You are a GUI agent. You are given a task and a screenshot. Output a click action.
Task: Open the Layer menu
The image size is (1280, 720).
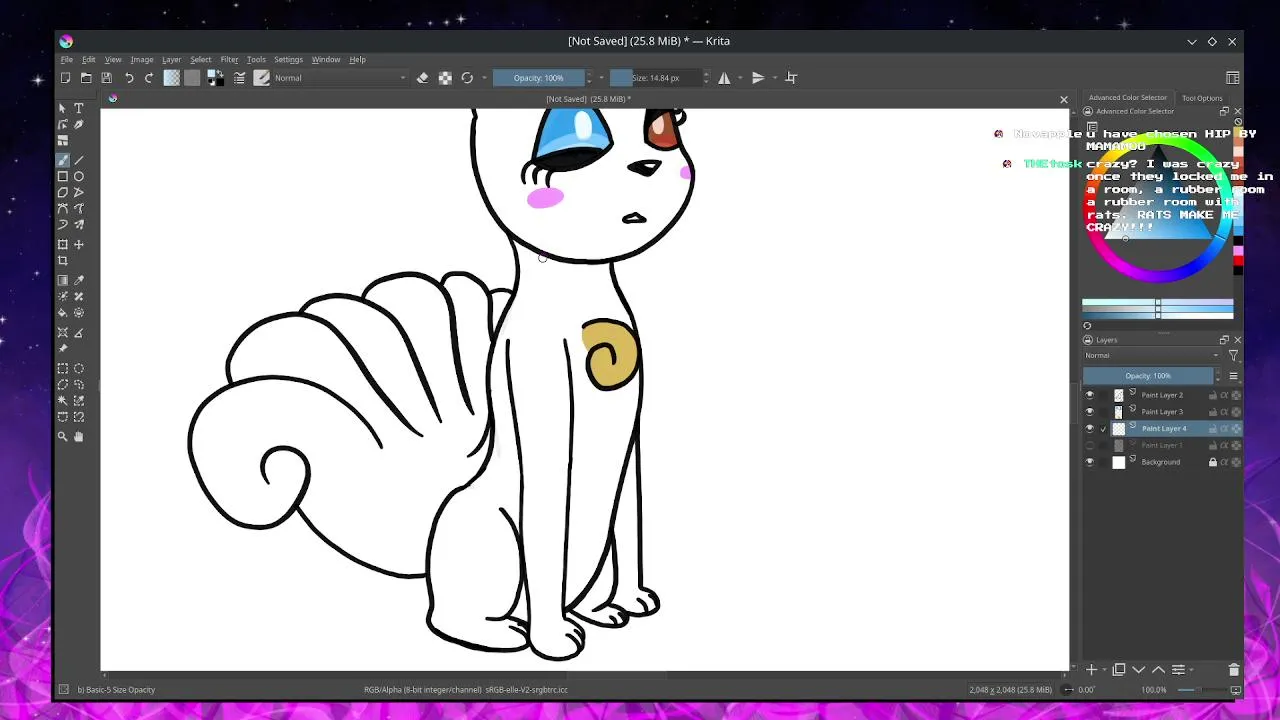(172, 60)
